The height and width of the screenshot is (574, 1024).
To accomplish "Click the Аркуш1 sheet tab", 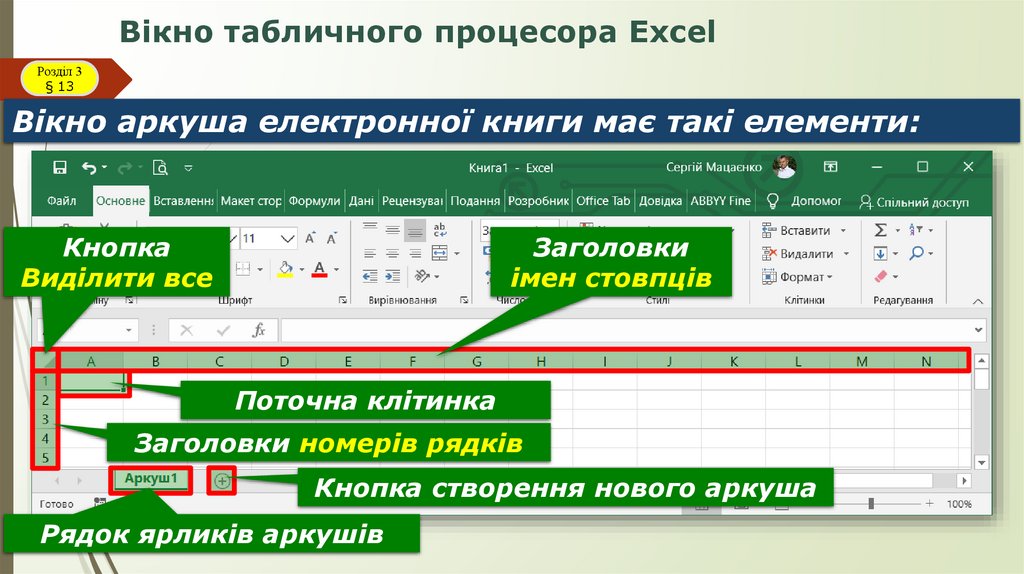I will [x=151, y=479].
